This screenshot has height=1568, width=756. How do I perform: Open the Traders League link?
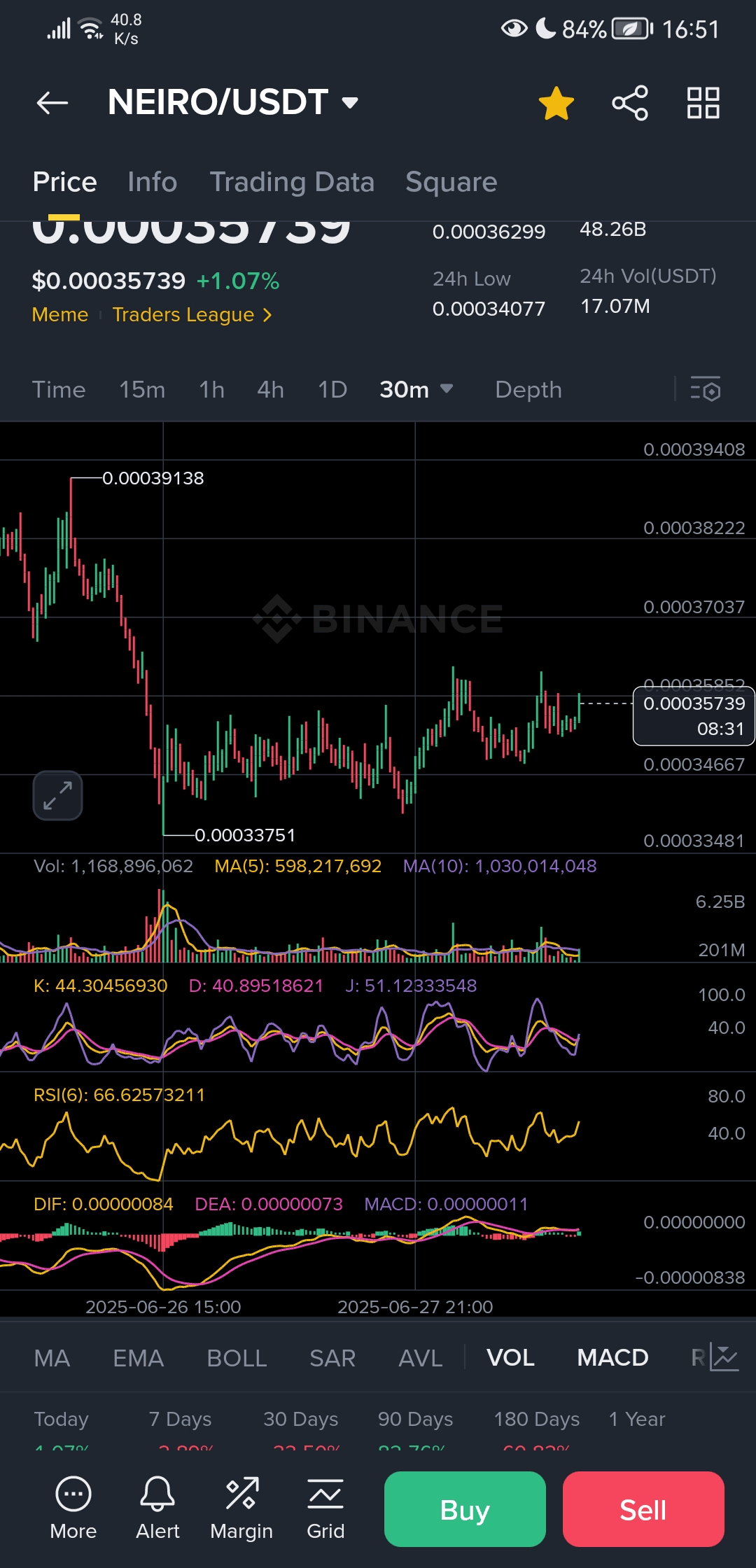pyautogui.click(x=192, y=315)
